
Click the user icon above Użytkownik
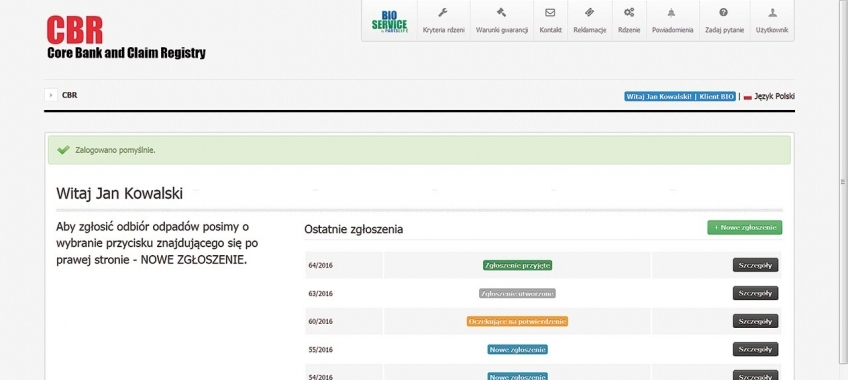tap(772, 12)
